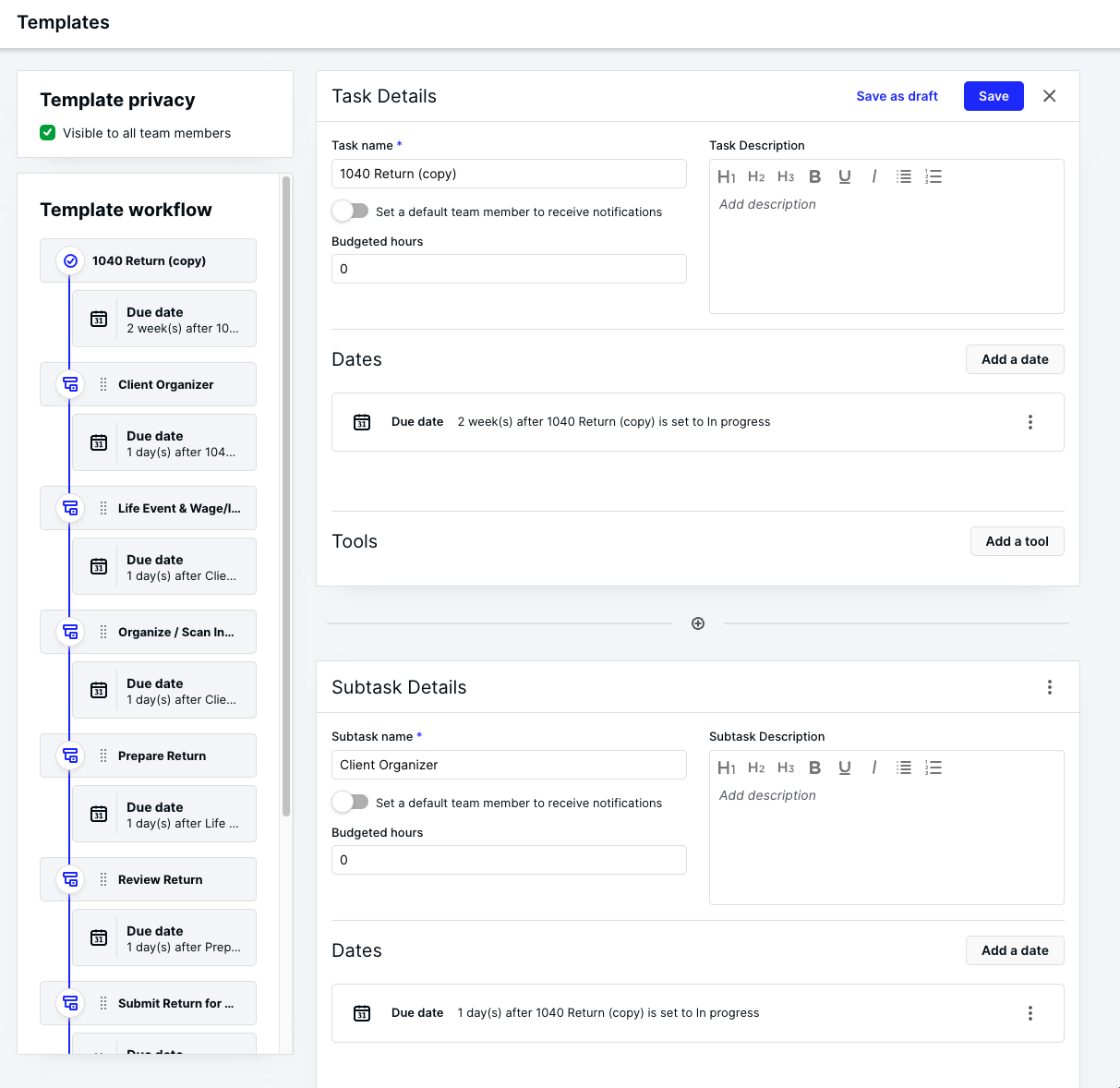Click the Add a tool button
Image resolution: width=1120 pixels, height=1088 pixels.
click(x=1017, y=541)
